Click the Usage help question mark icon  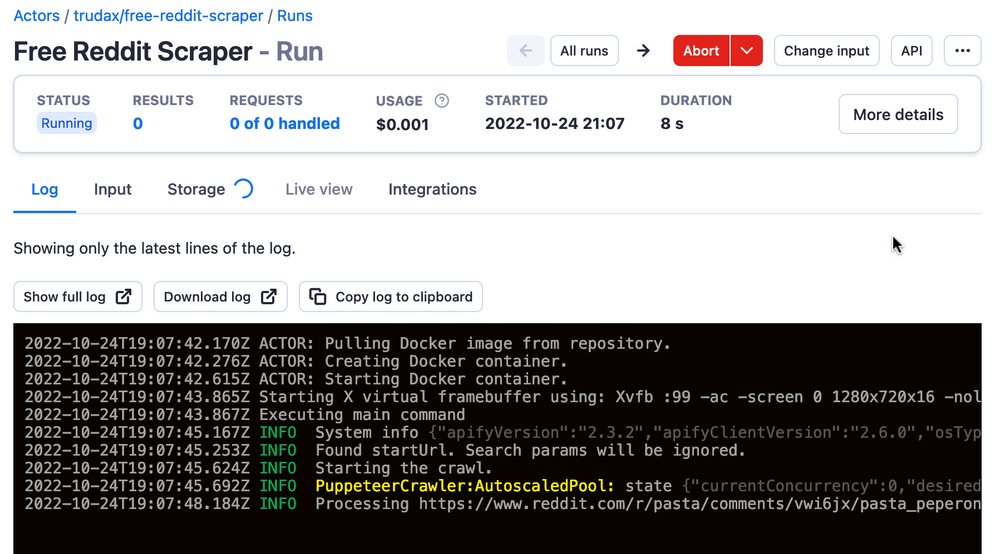441,100
